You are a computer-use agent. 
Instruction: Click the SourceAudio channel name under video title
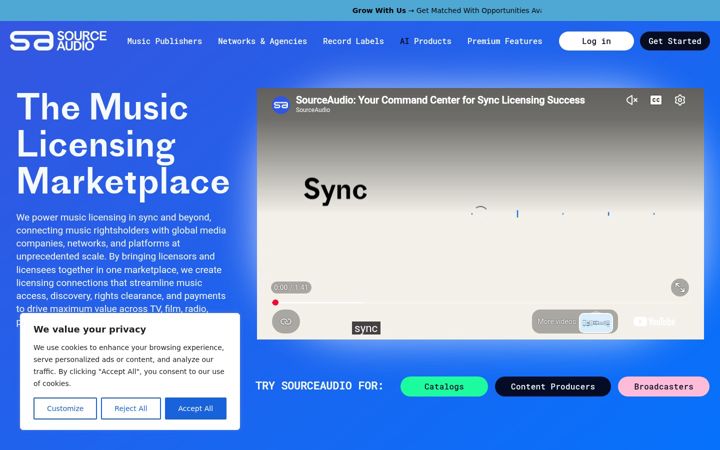(x=313, y=110)
